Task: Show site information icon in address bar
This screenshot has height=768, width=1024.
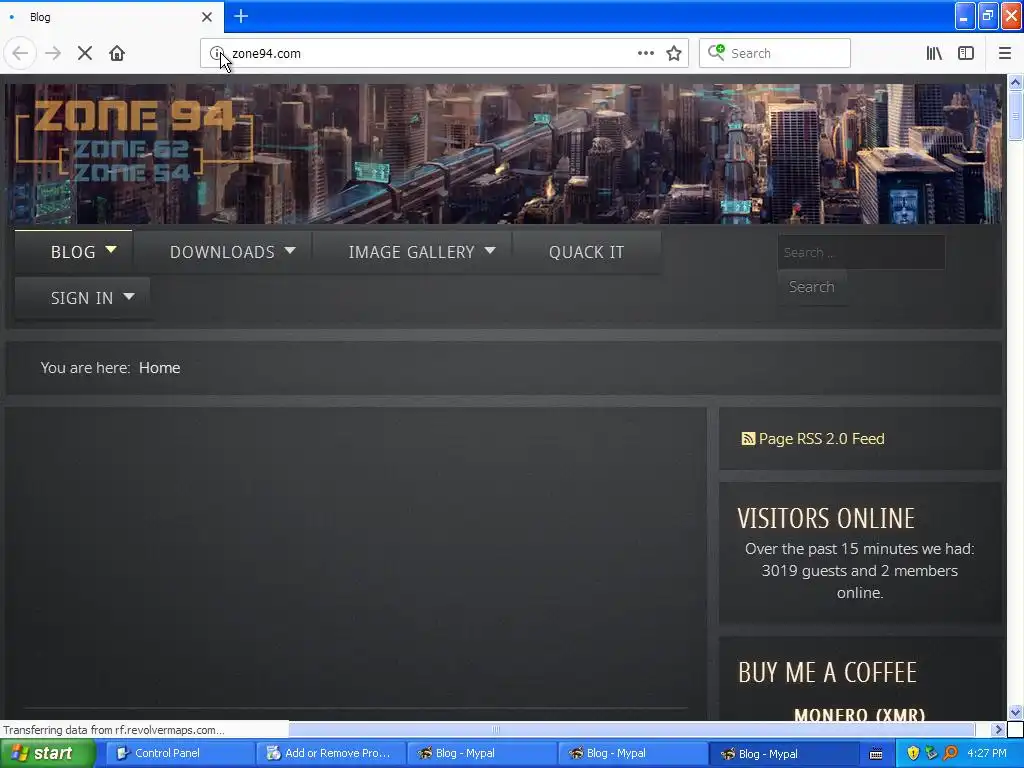Action: [x=217, y=53]
